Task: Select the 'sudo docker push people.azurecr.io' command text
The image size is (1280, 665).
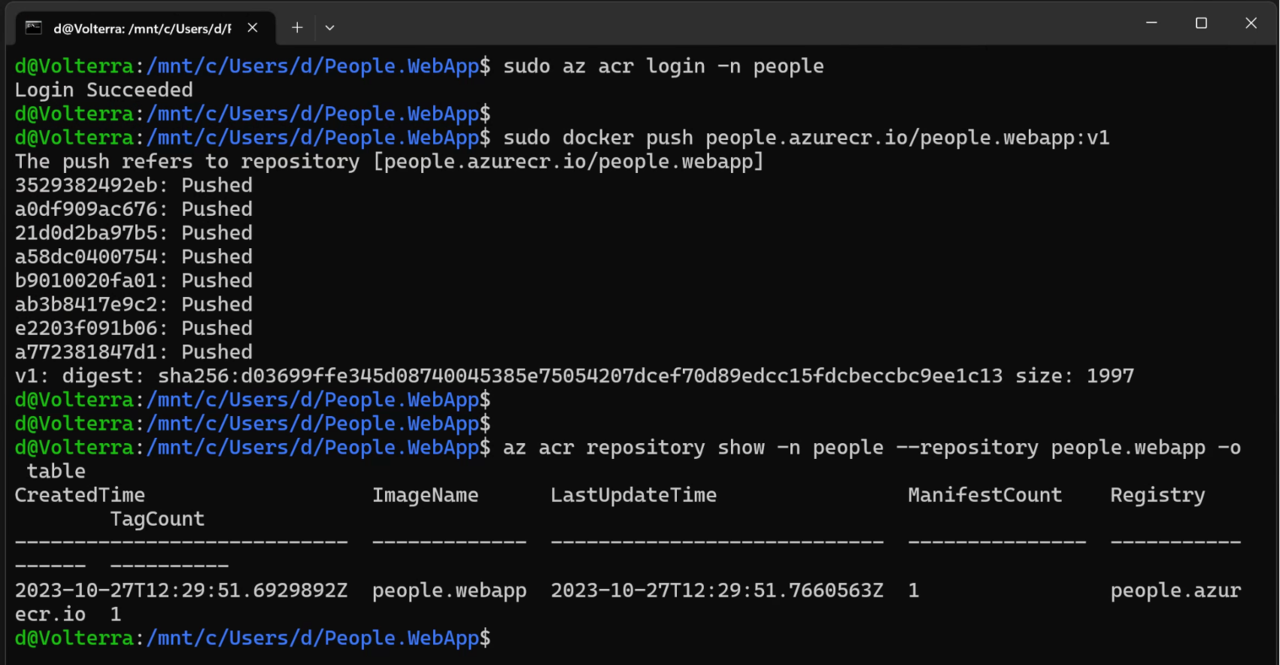Action: pyautogui.click(x=800, y=137)
